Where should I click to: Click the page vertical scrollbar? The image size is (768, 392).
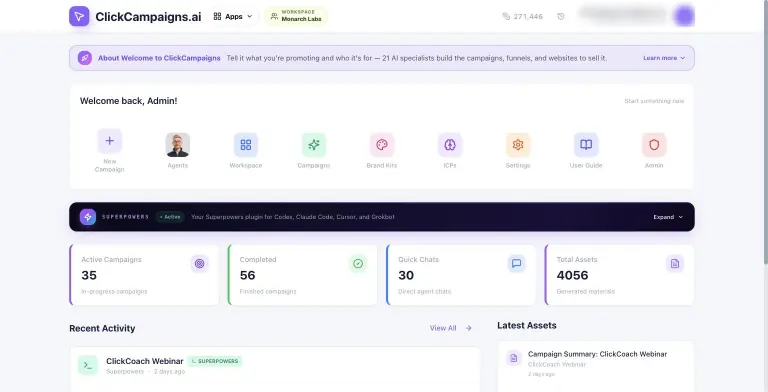(765, 132)
